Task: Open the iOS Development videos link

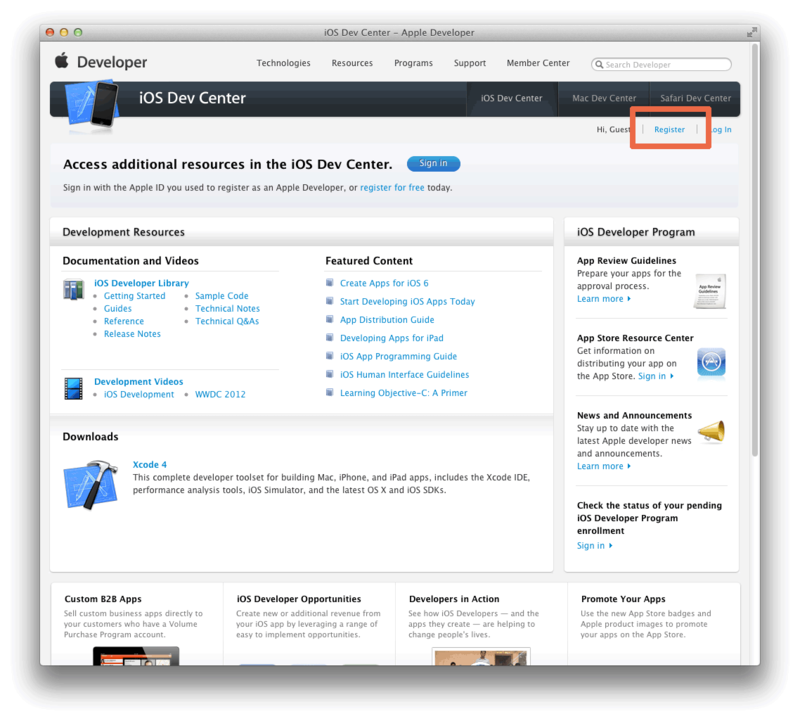Action: pos(139,394)
